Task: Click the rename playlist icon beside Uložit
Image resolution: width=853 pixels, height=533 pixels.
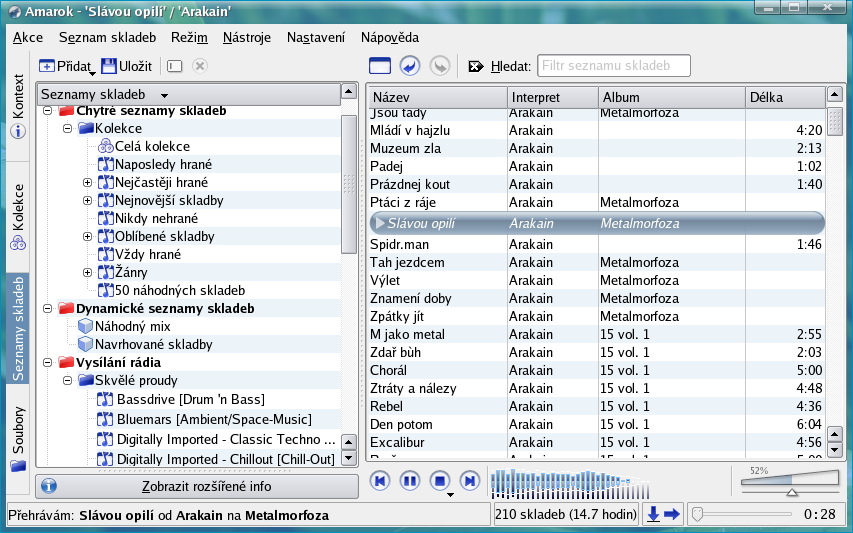Action: pos(174,66)
